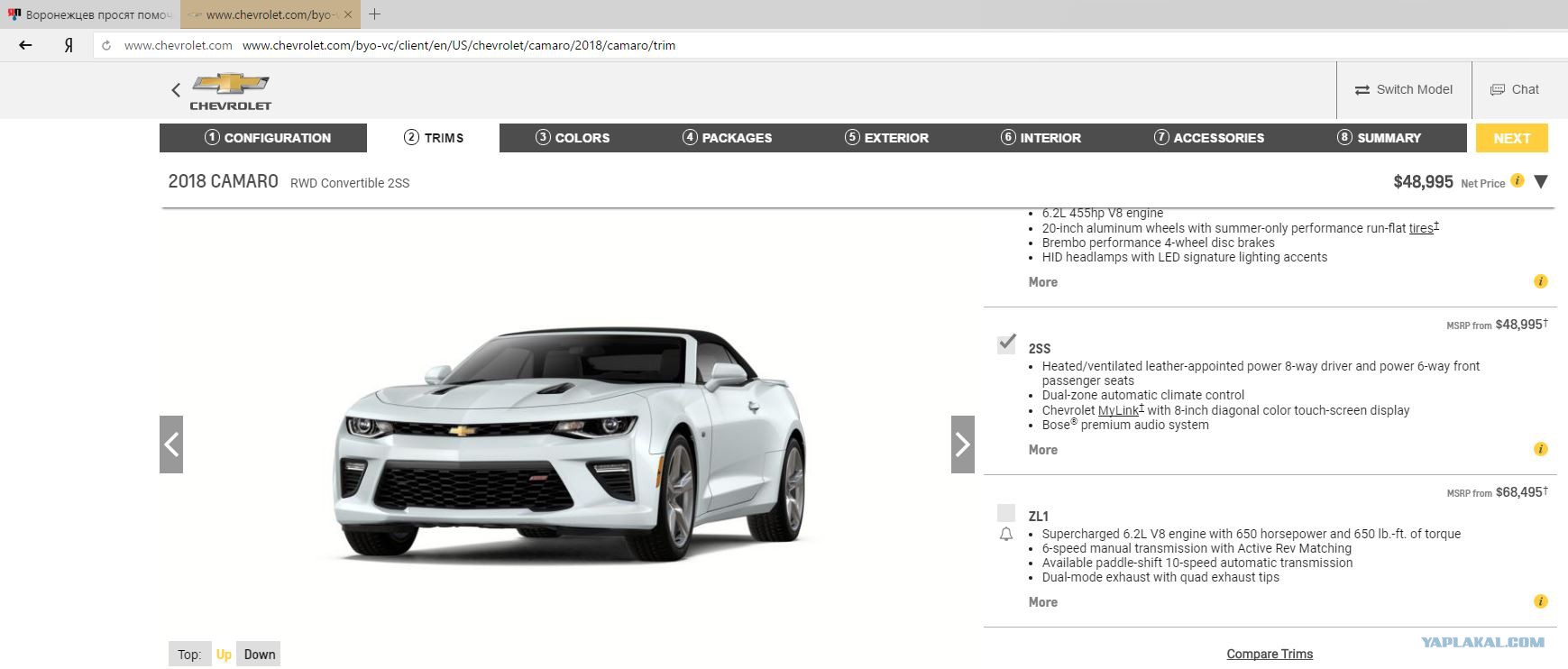The image size is (1568, 669).
Task: Show the next car image
Action: click(963, 444)
